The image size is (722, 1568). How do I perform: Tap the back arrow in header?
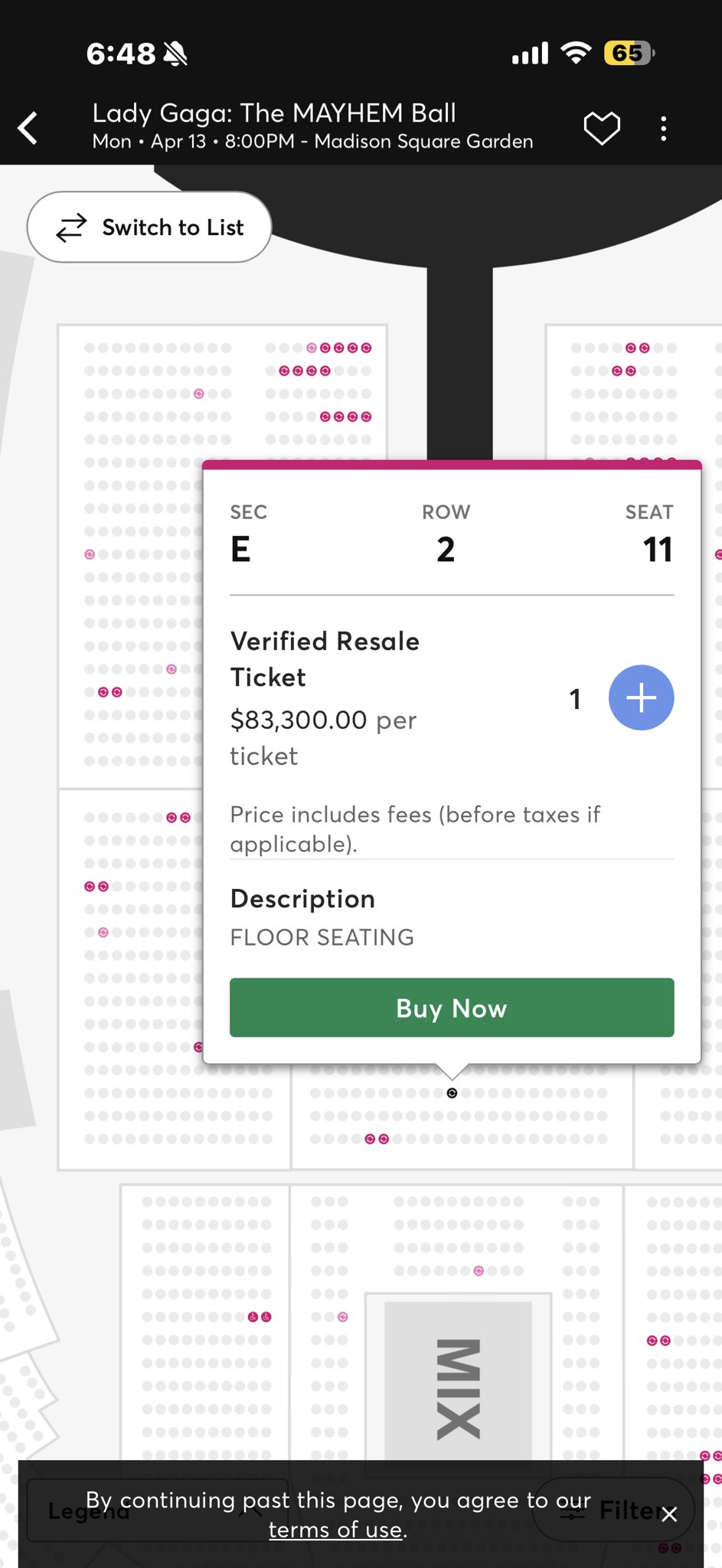(29, 128)
